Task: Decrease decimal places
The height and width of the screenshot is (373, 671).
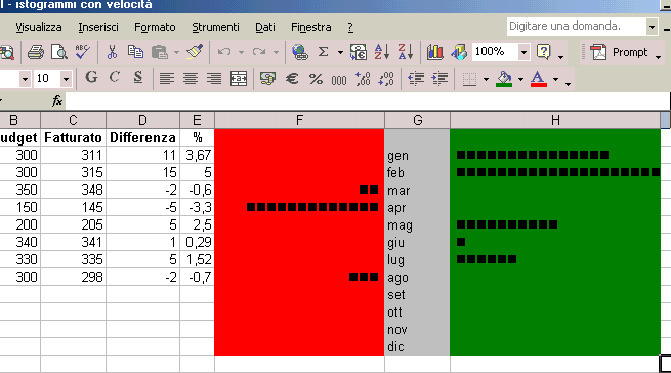Action: [386, 79]
